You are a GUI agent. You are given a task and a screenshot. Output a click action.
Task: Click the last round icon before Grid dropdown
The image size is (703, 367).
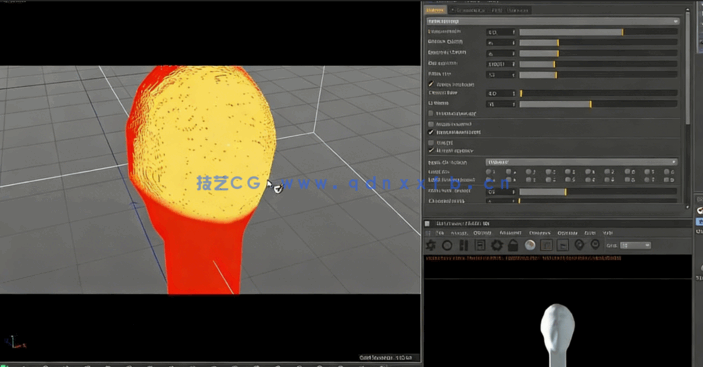point(595,244)
